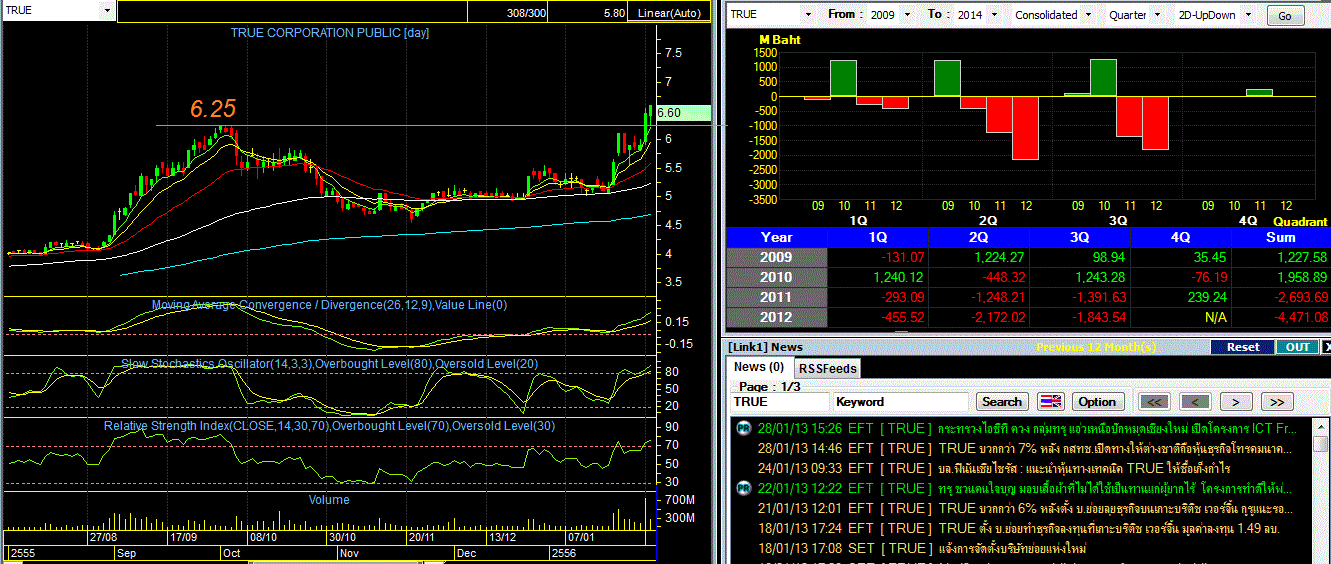Screen dimensions: 1331x564
Task: Click the TRUE symbol field in news panel
Action: point(780,401)
